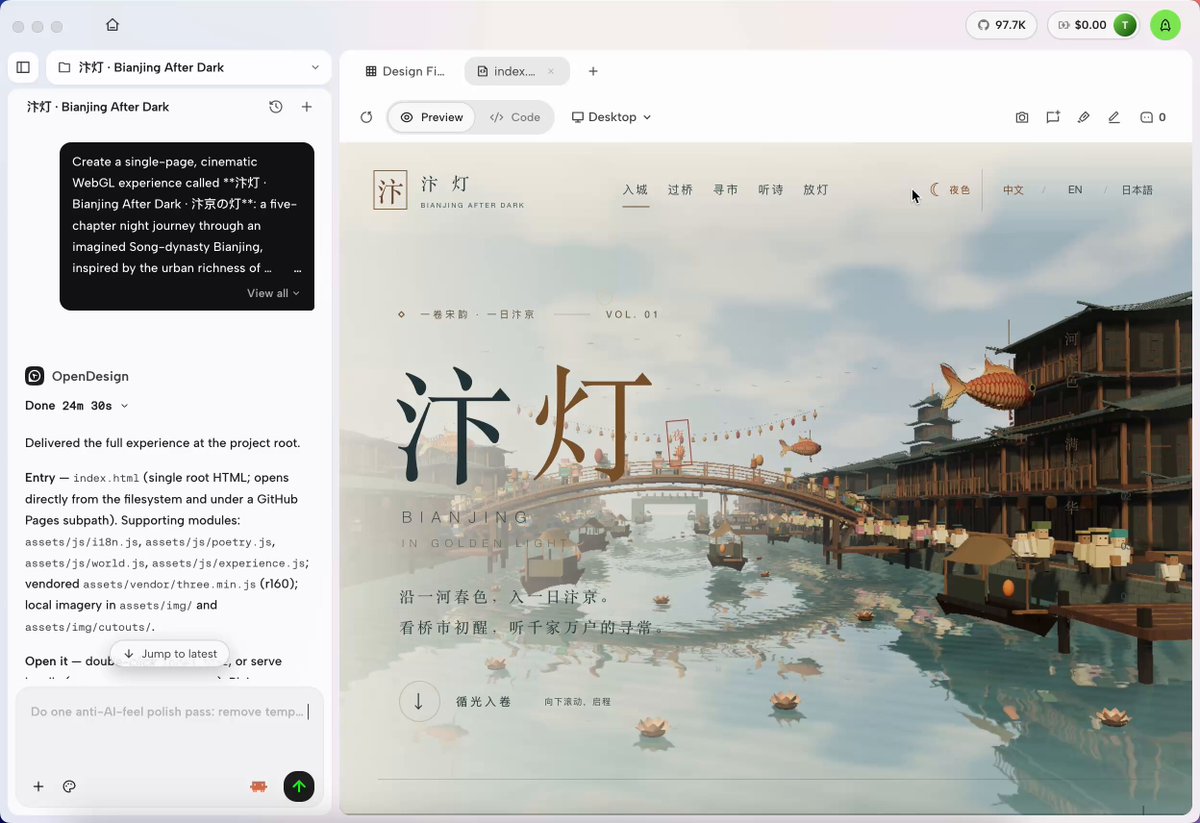Add a new tab with plus
This screenshot has height=823, width=1200.
593,71
